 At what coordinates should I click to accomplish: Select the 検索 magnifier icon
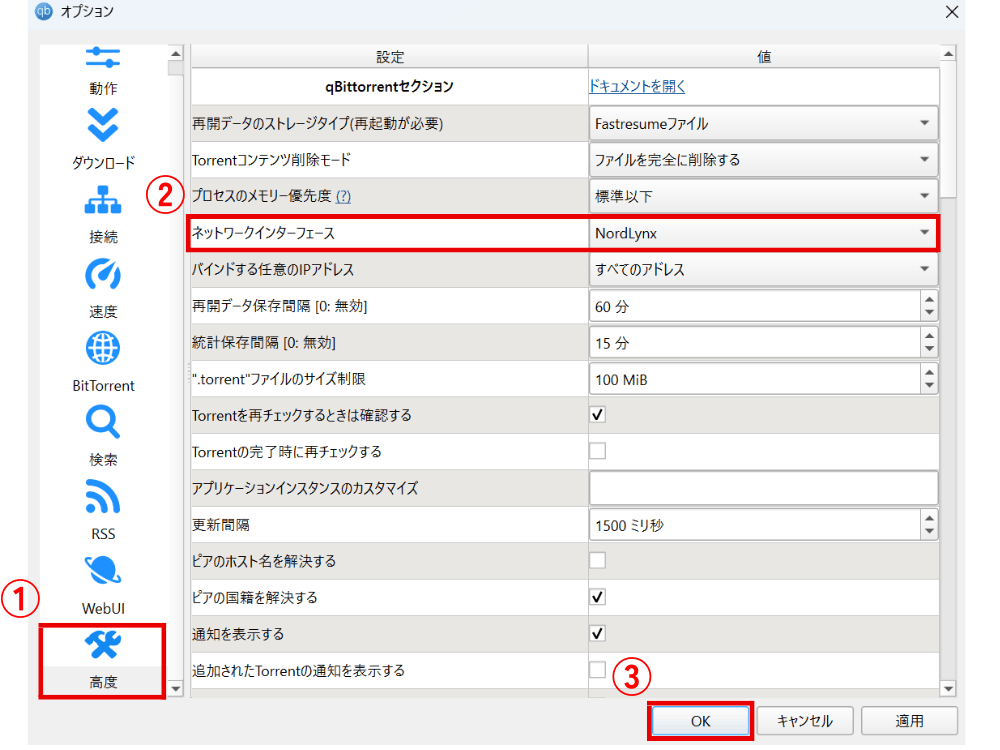(103, 423)
